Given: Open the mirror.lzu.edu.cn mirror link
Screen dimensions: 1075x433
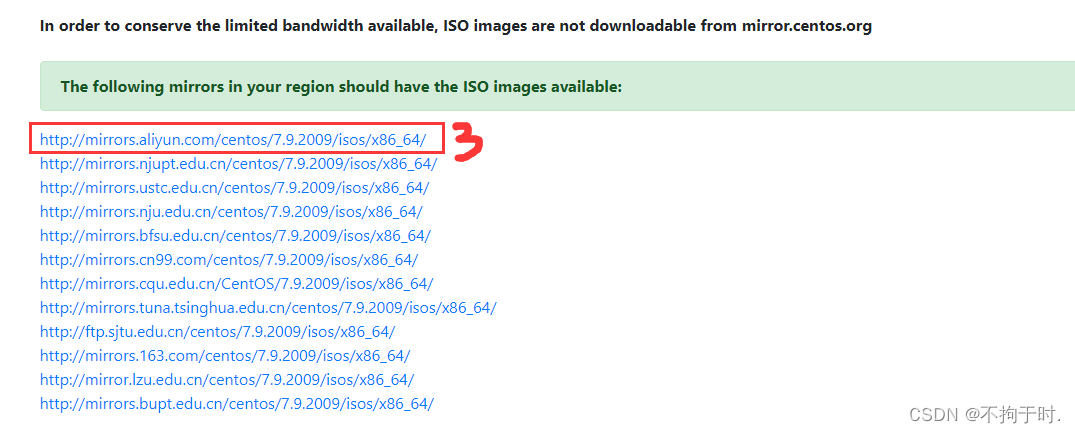Looking at the screenshot, I should pyautogui.click(x=227, y=380).
